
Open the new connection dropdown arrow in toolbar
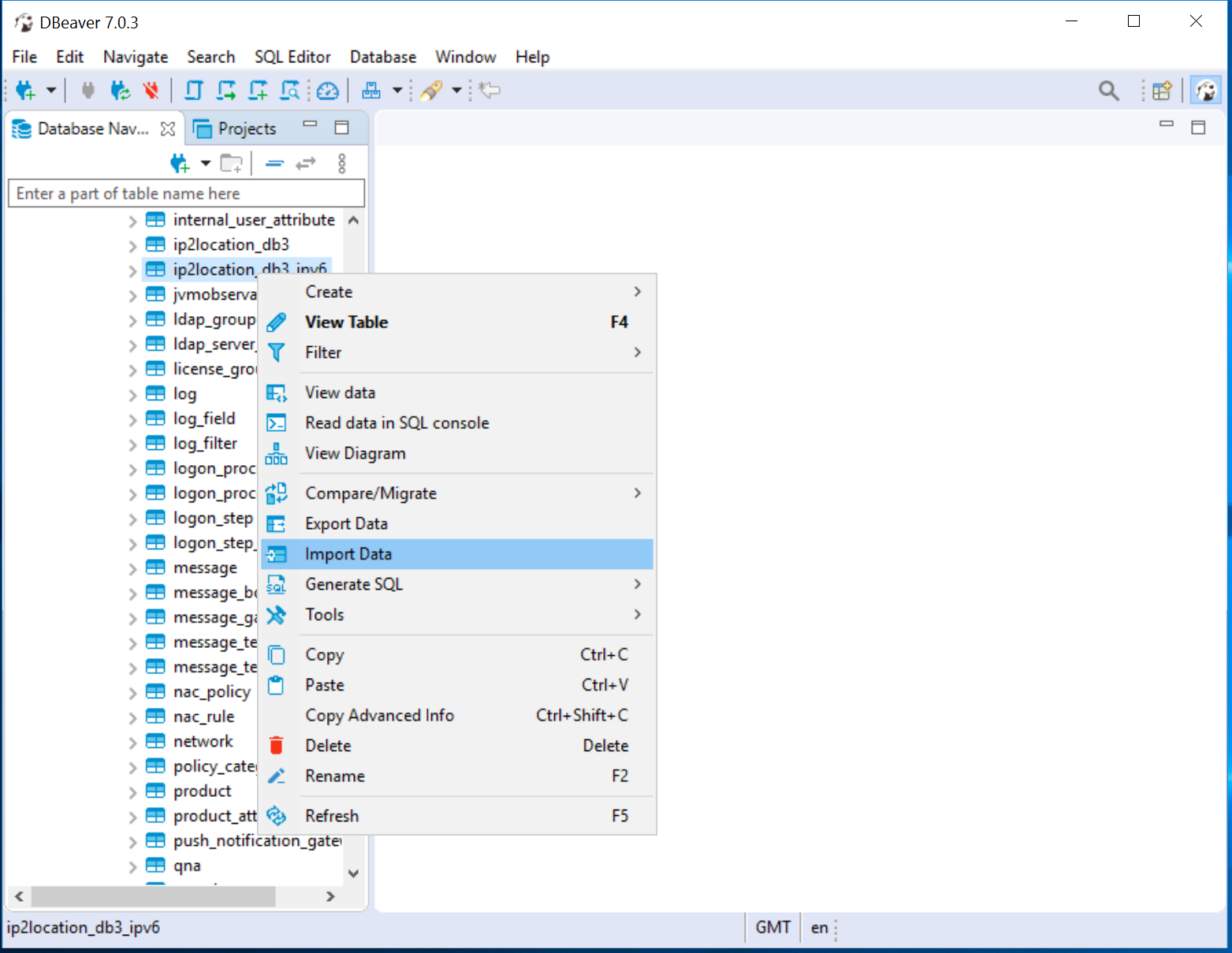click(x=51, y=90)
